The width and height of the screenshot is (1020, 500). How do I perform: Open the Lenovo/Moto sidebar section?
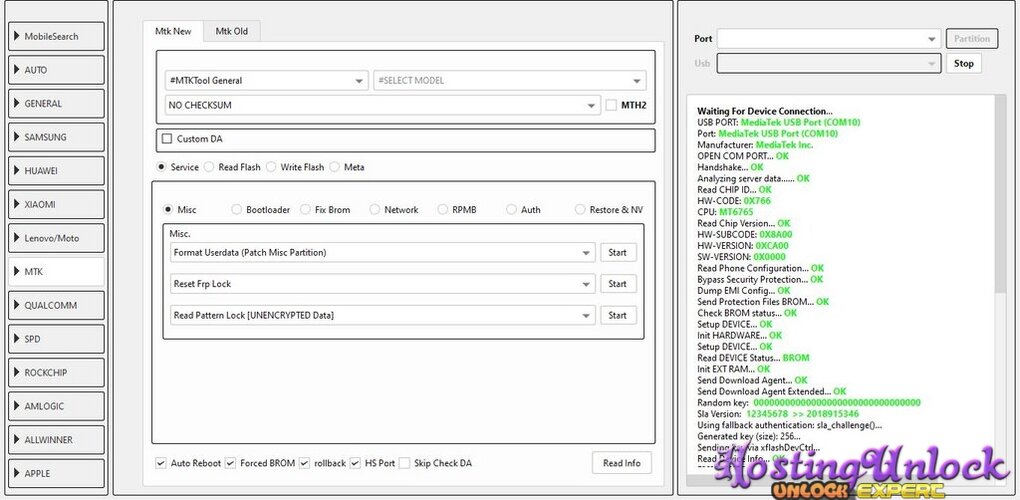pyautogui.click(x=56, y=238)
